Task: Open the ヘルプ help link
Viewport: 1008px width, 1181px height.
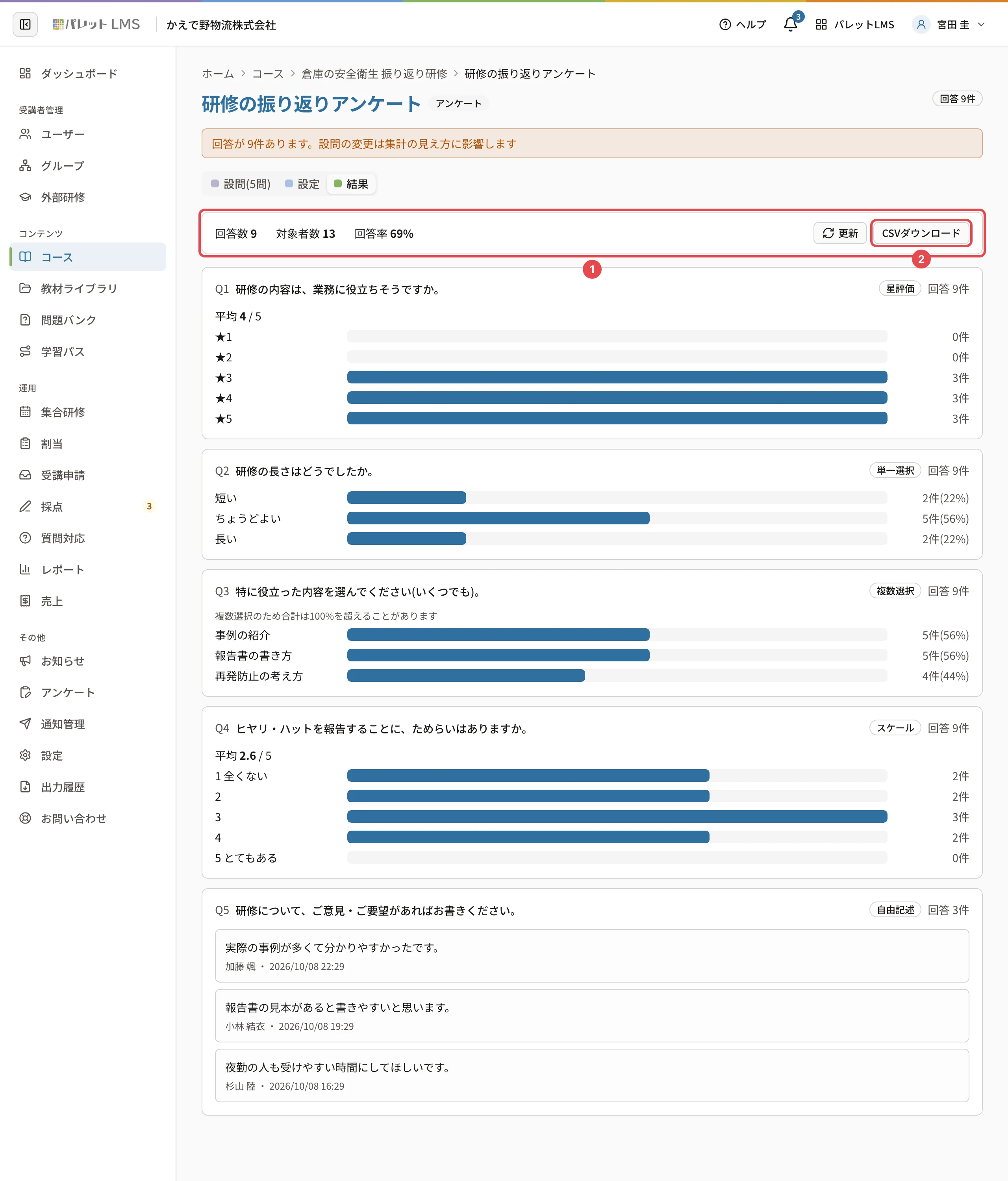Action: coord(742,24)
